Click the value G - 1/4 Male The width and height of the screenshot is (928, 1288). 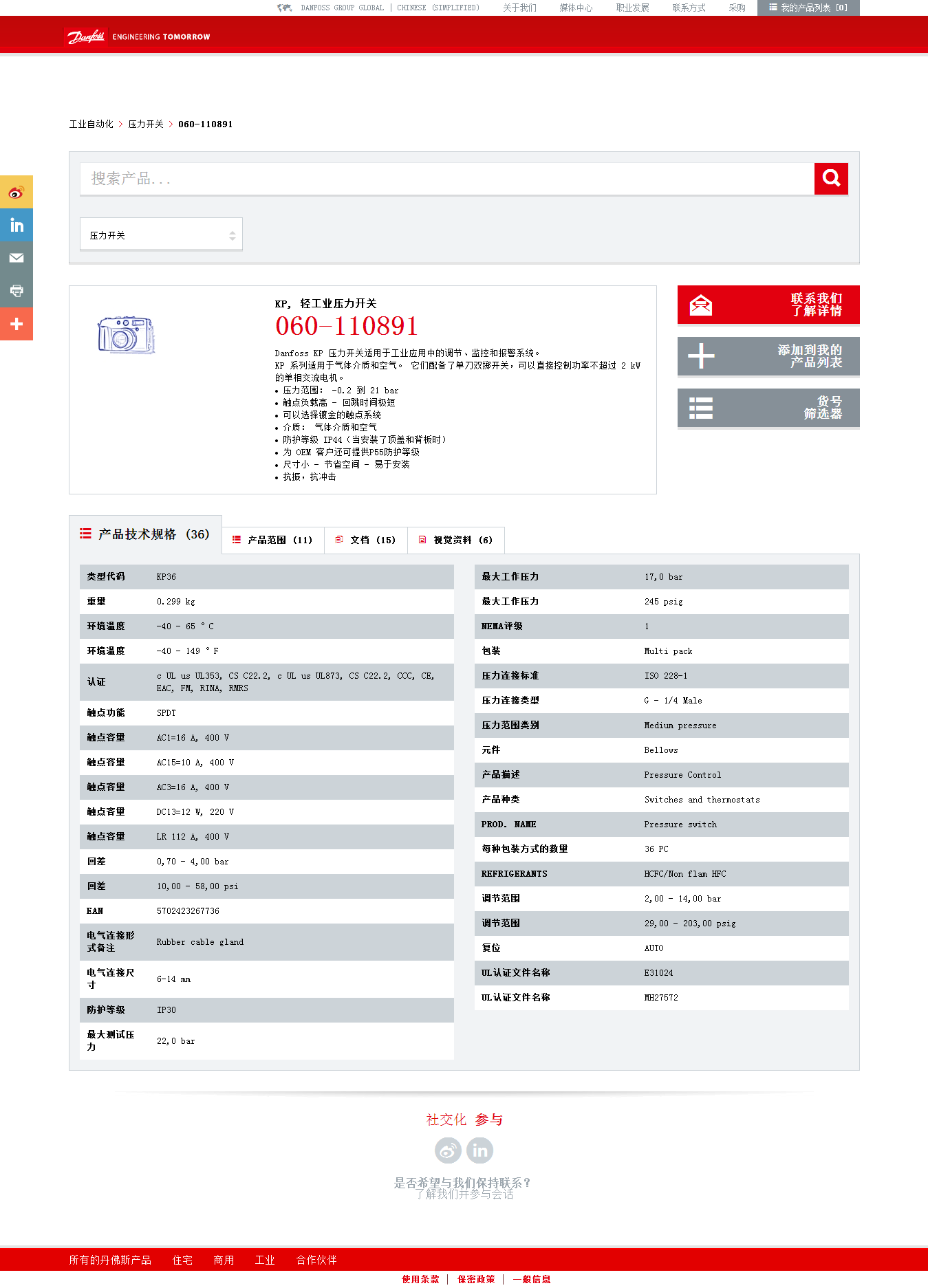point(673,701)
